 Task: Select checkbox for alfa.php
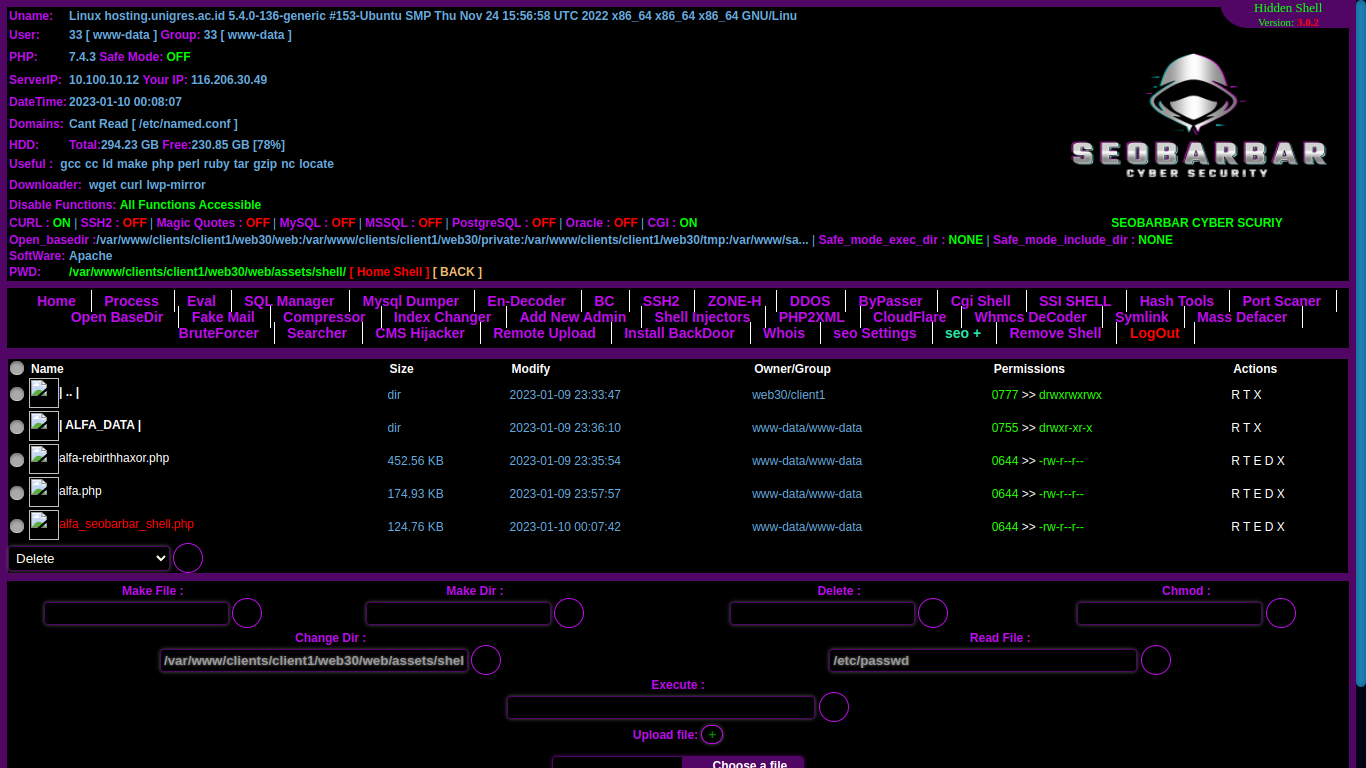coord(17,493)
